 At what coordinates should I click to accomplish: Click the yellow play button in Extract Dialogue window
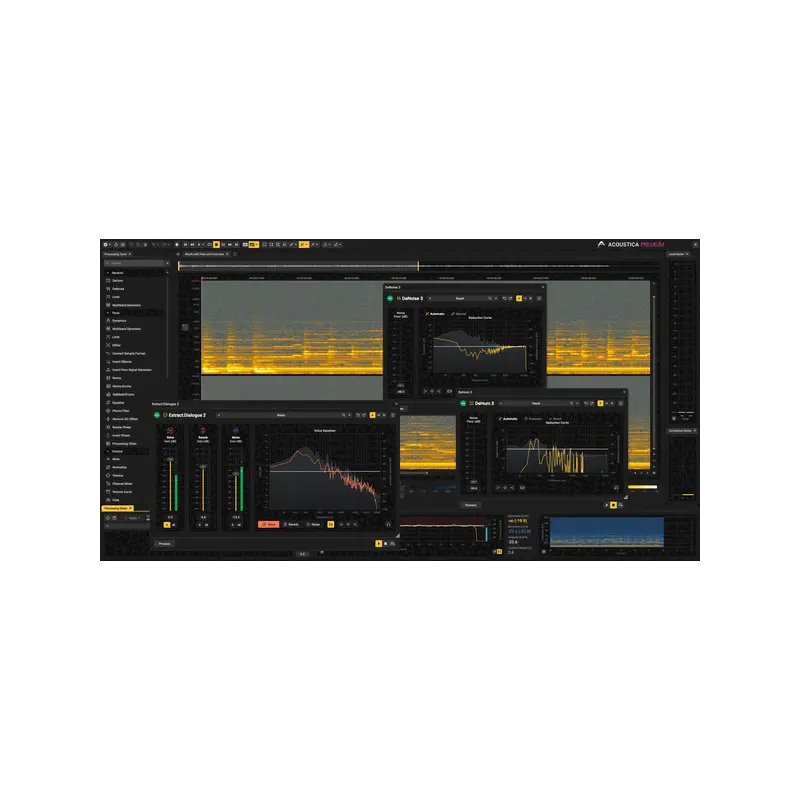click(379, 544)
